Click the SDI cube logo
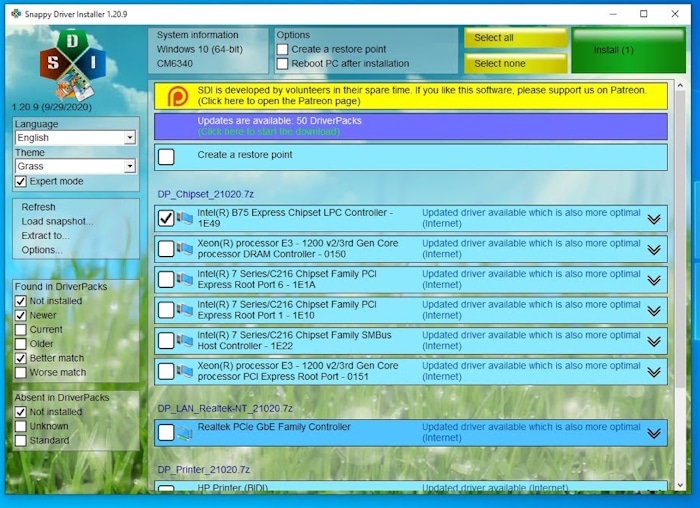This screenshot has height=508, width=700. click(73, 63)
